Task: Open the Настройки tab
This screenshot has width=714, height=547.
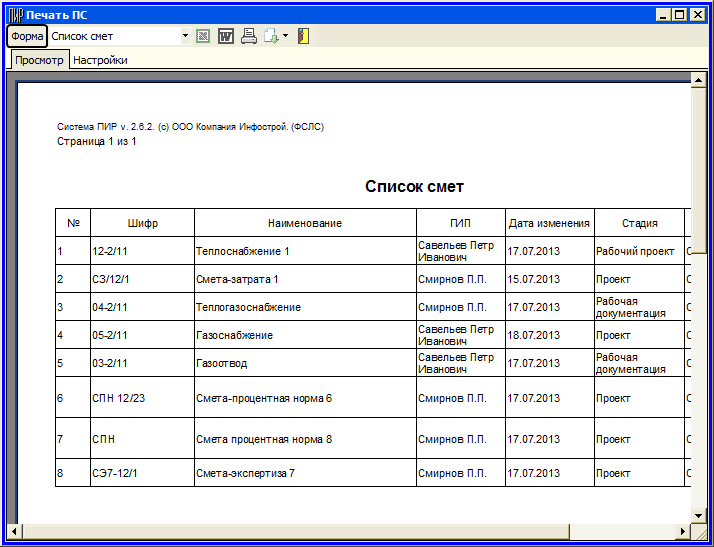Action: pyautogui.click(x=100, y=60)
